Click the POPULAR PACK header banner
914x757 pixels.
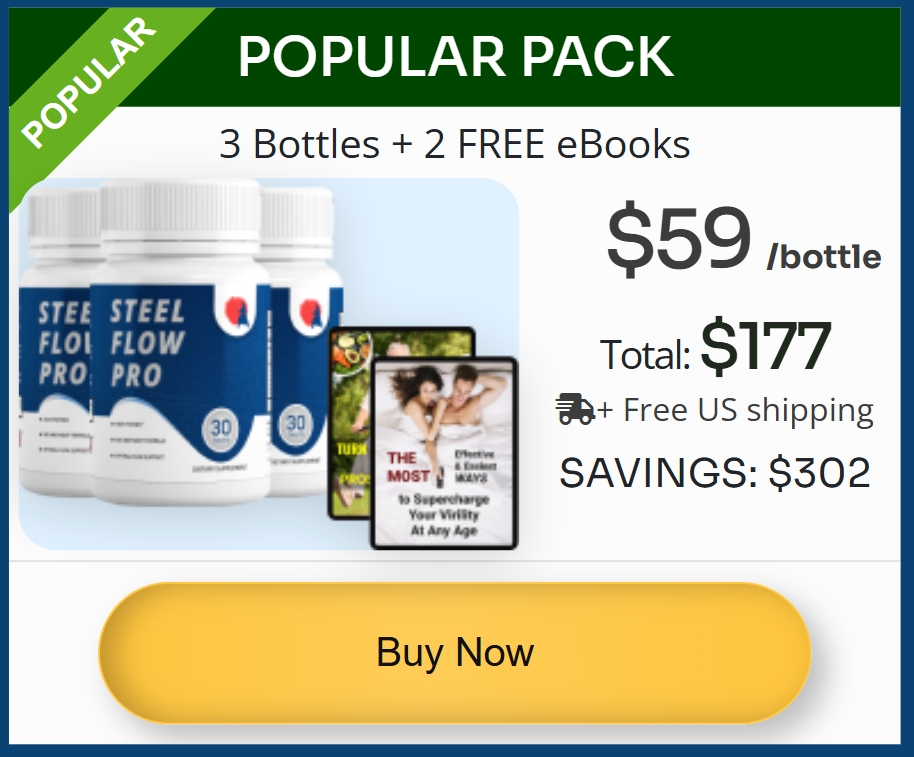(455, 57)
